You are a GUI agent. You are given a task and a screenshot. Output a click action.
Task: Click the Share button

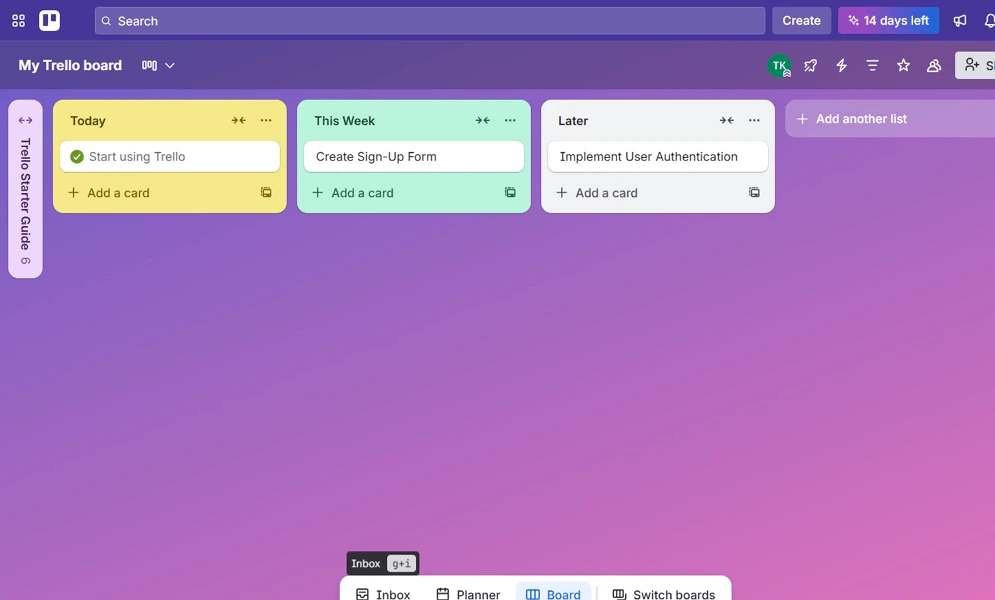pos(975,65)
